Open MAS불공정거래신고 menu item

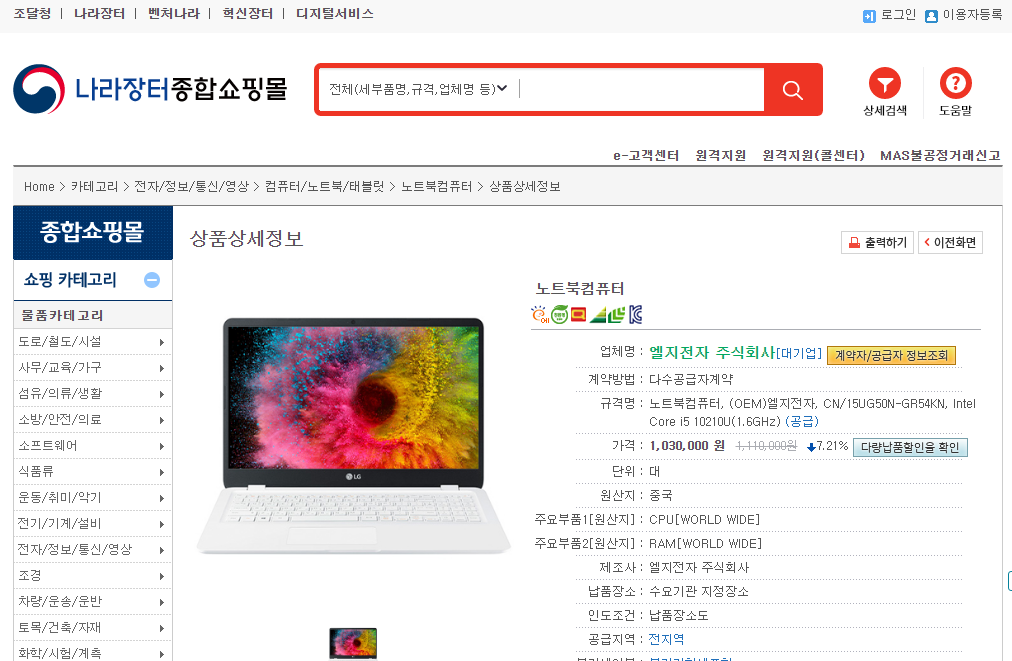pyautogui.click(x=940, y=156)
